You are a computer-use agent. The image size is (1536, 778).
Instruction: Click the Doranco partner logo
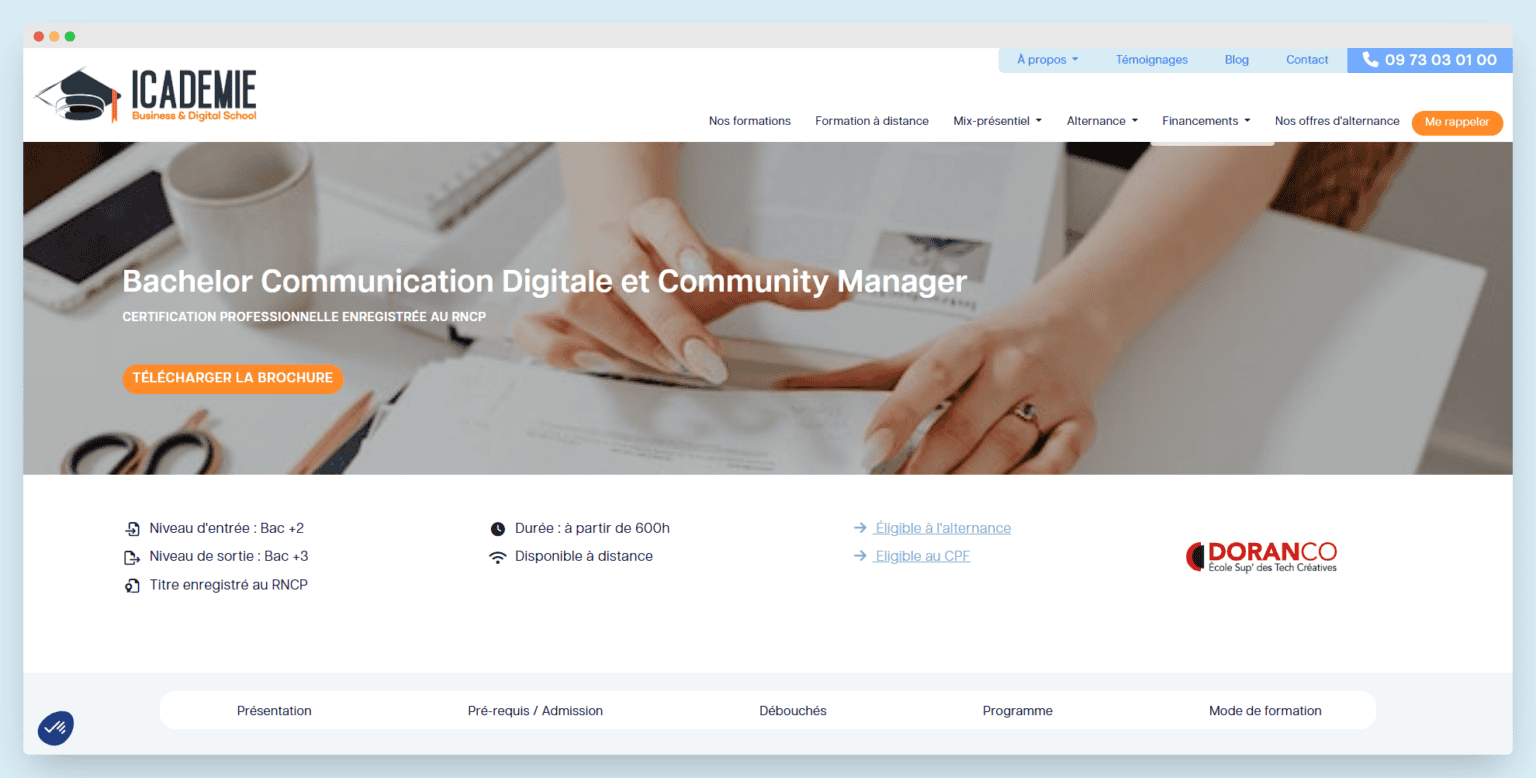coord(1261,557)
